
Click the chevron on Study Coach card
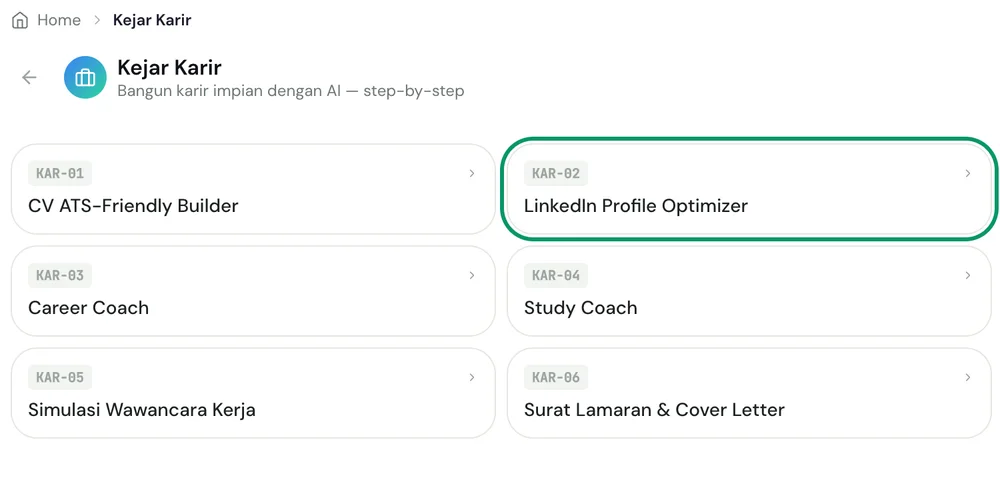[x=967, y=276]
